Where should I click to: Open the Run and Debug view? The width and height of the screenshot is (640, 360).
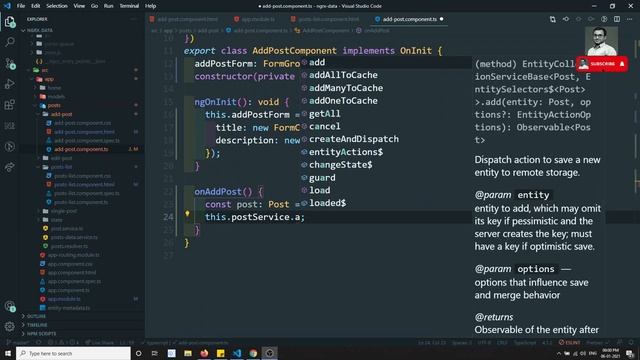click(10, 84)
